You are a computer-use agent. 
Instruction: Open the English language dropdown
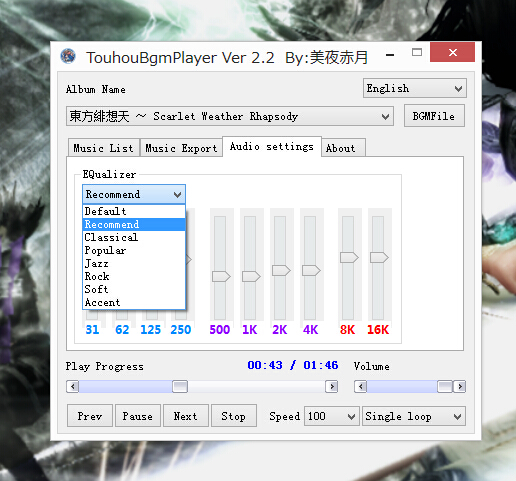pos(415,88)
